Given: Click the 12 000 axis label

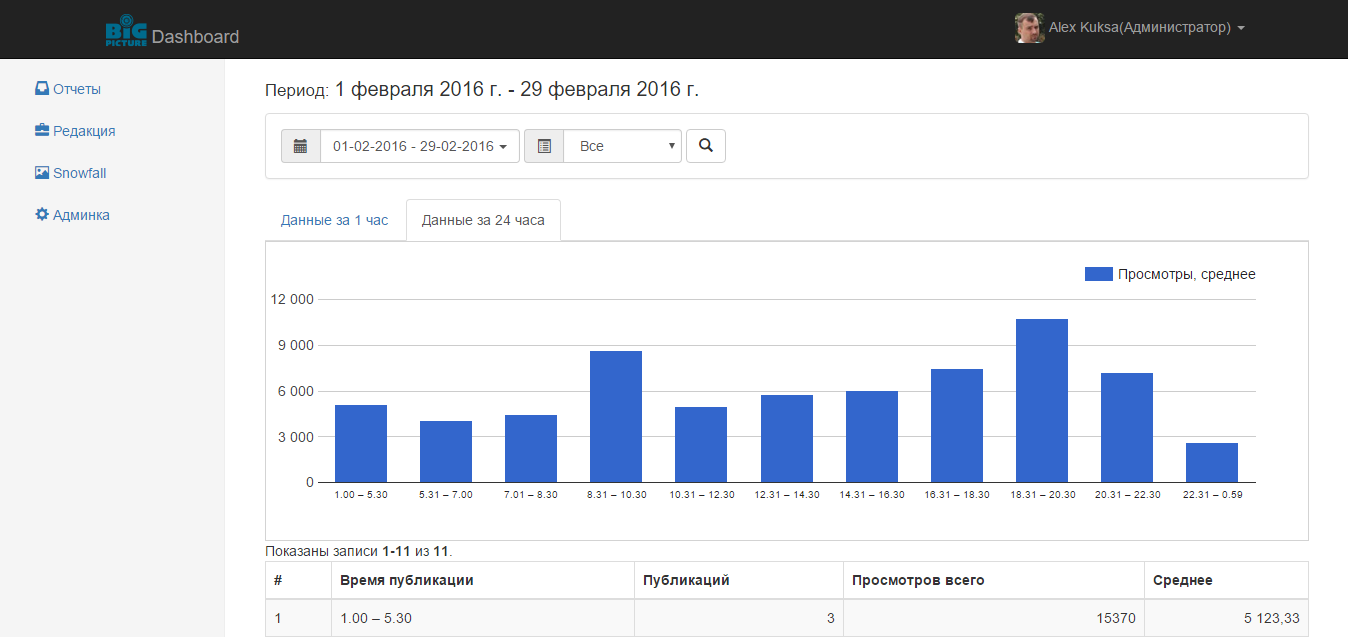Looking at the screenshot, I should 293,299.
